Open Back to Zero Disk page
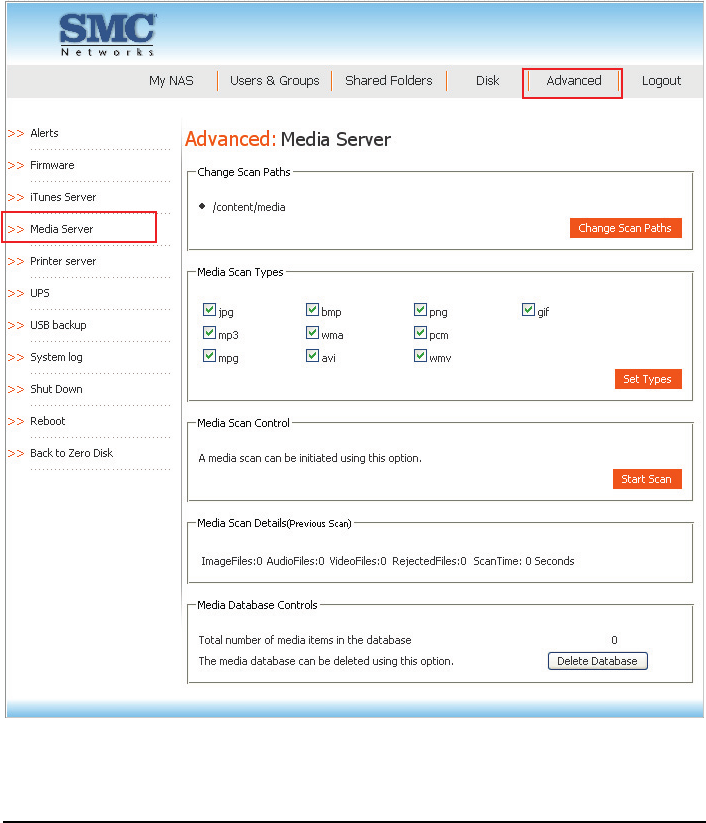The width and height of the screenshot is (706, 823). 71,453
